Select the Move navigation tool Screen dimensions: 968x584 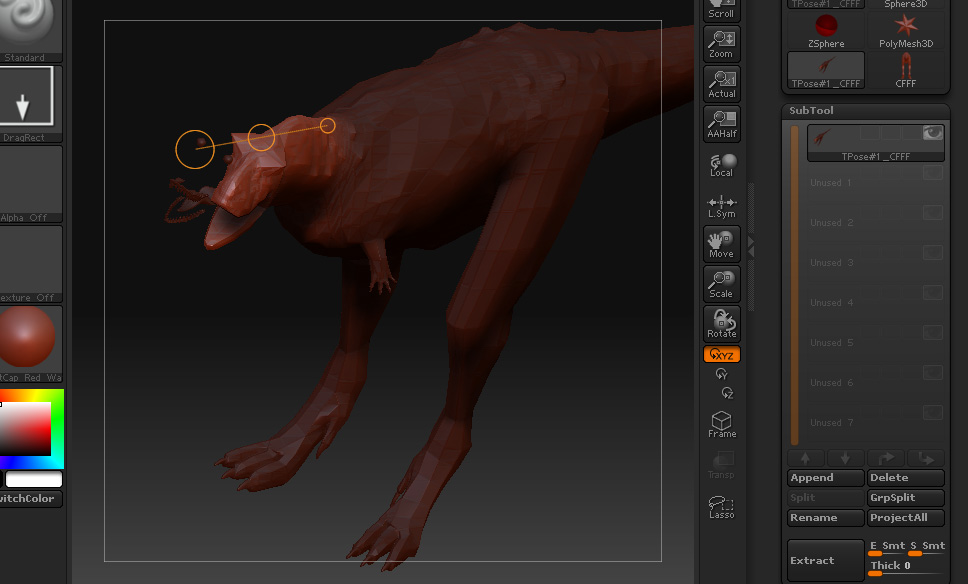[721, 244]
